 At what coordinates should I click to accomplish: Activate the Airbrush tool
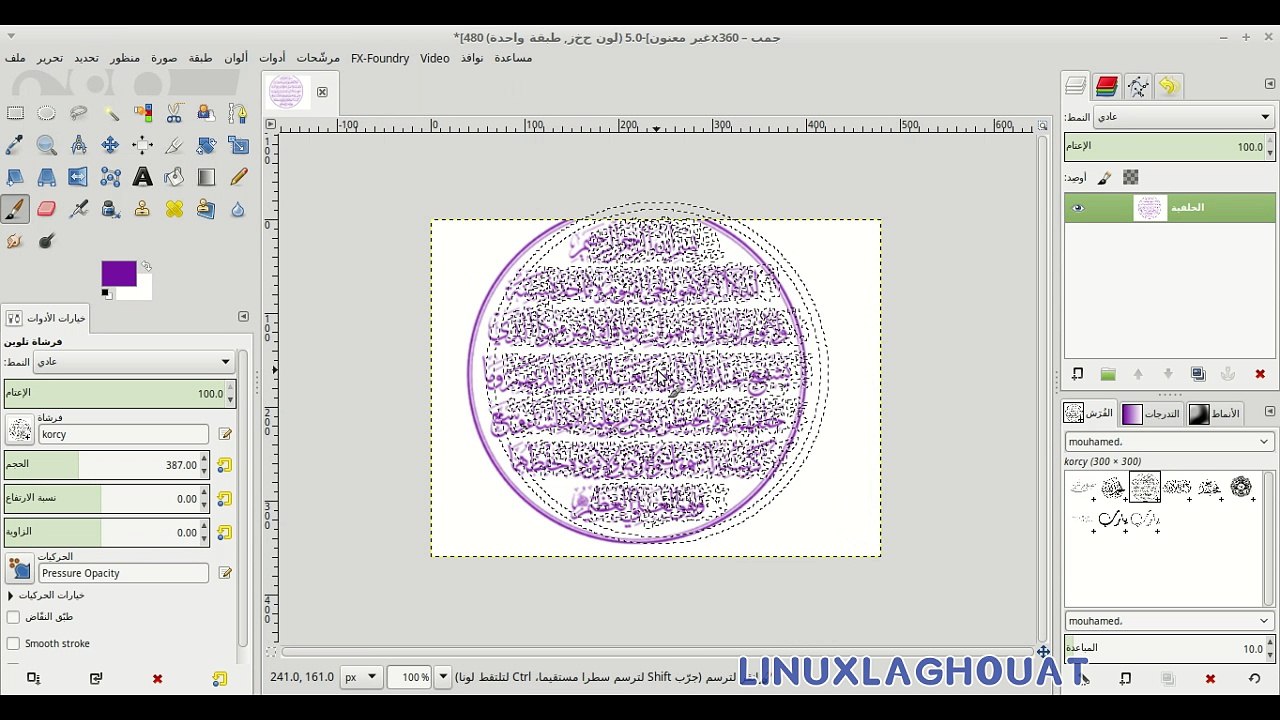pyautogui.click(x=79, y=209)
